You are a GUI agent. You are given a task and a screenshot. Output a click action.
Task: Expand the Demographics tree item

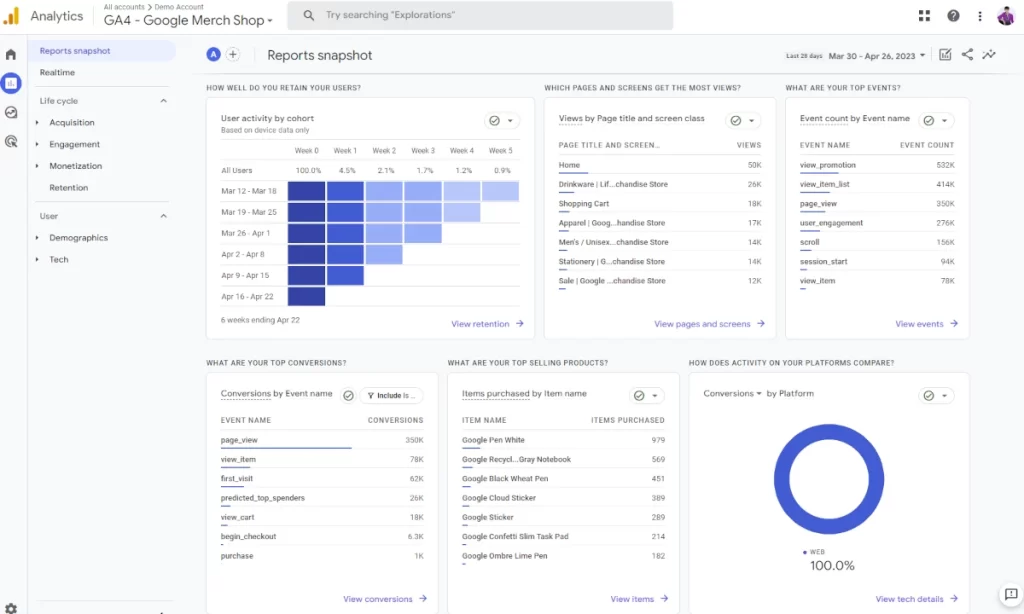pyautogui.click(x=37, y=238)
